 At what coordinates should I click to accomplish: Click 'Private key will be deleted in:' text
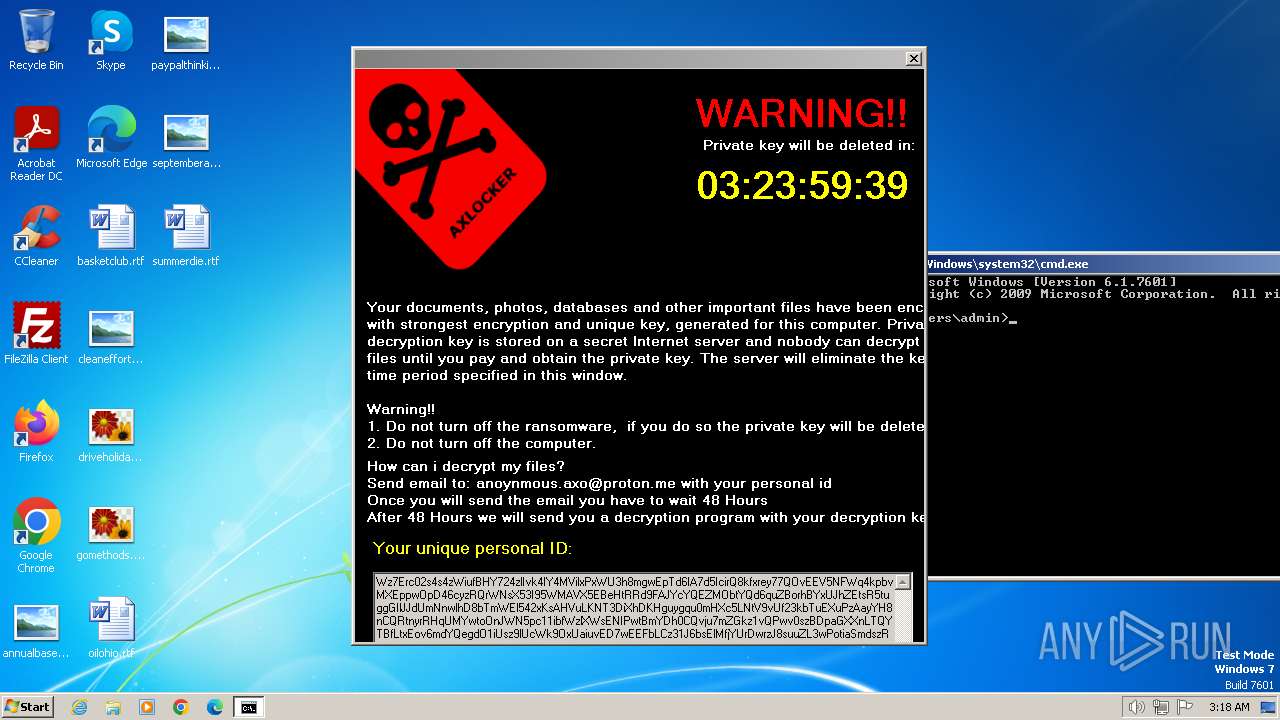pyautogui.click(x=808, y=146)
